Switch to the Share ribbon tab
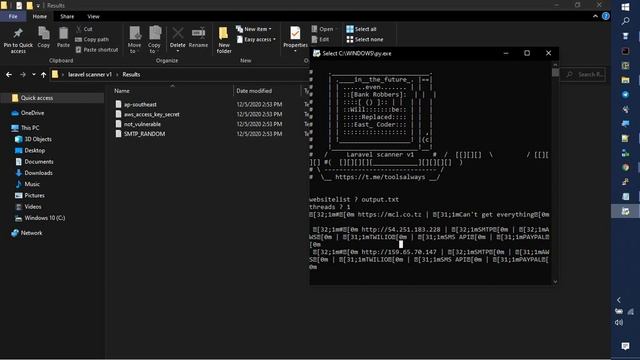 67,16
